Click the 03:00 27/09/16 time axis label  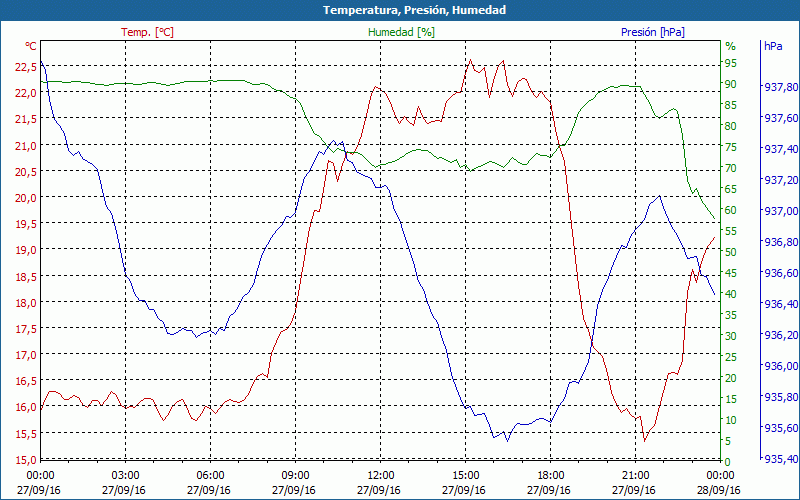pos(125,484)
